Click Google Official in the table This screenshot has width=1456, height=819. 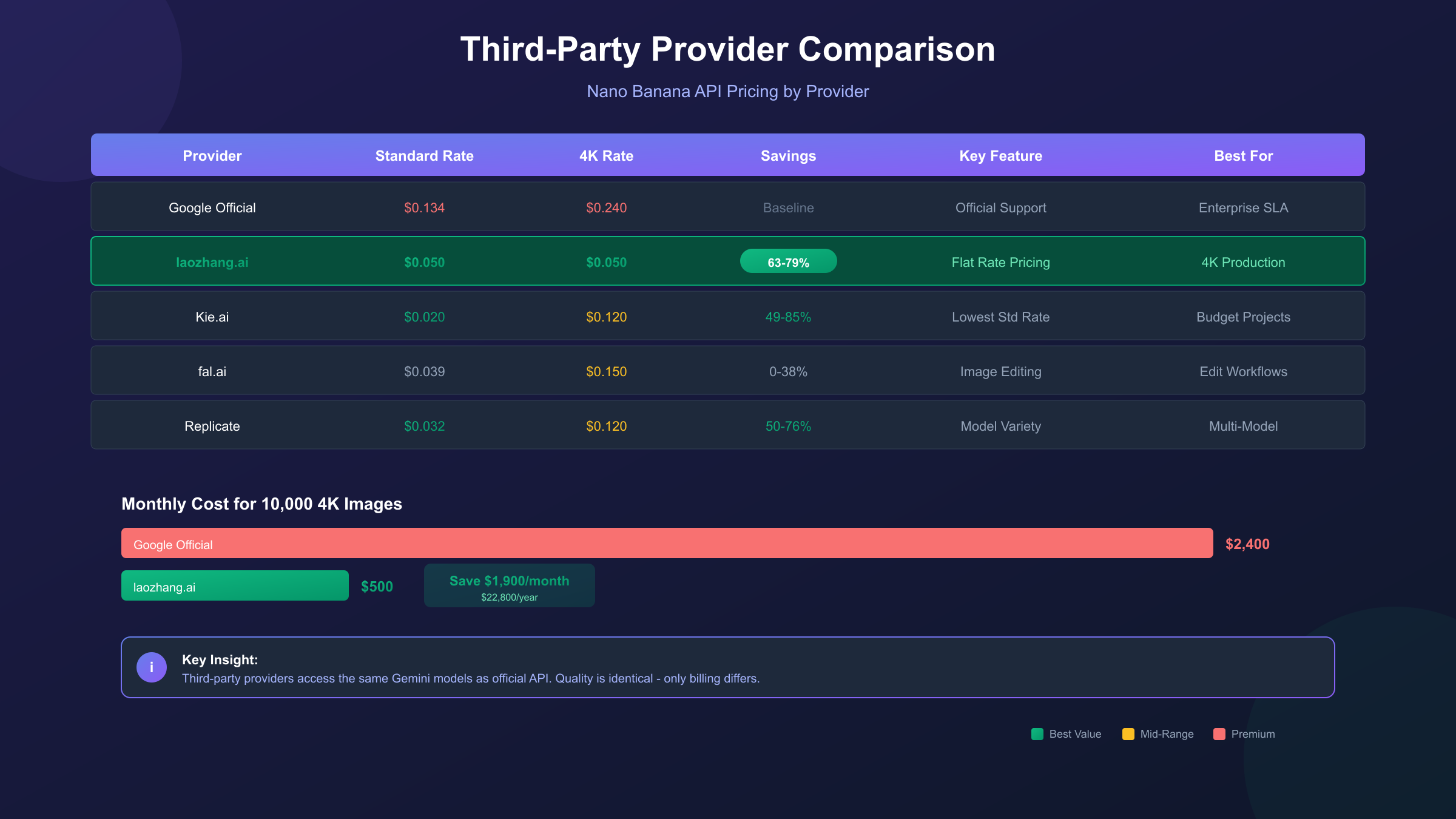[212, 207]
